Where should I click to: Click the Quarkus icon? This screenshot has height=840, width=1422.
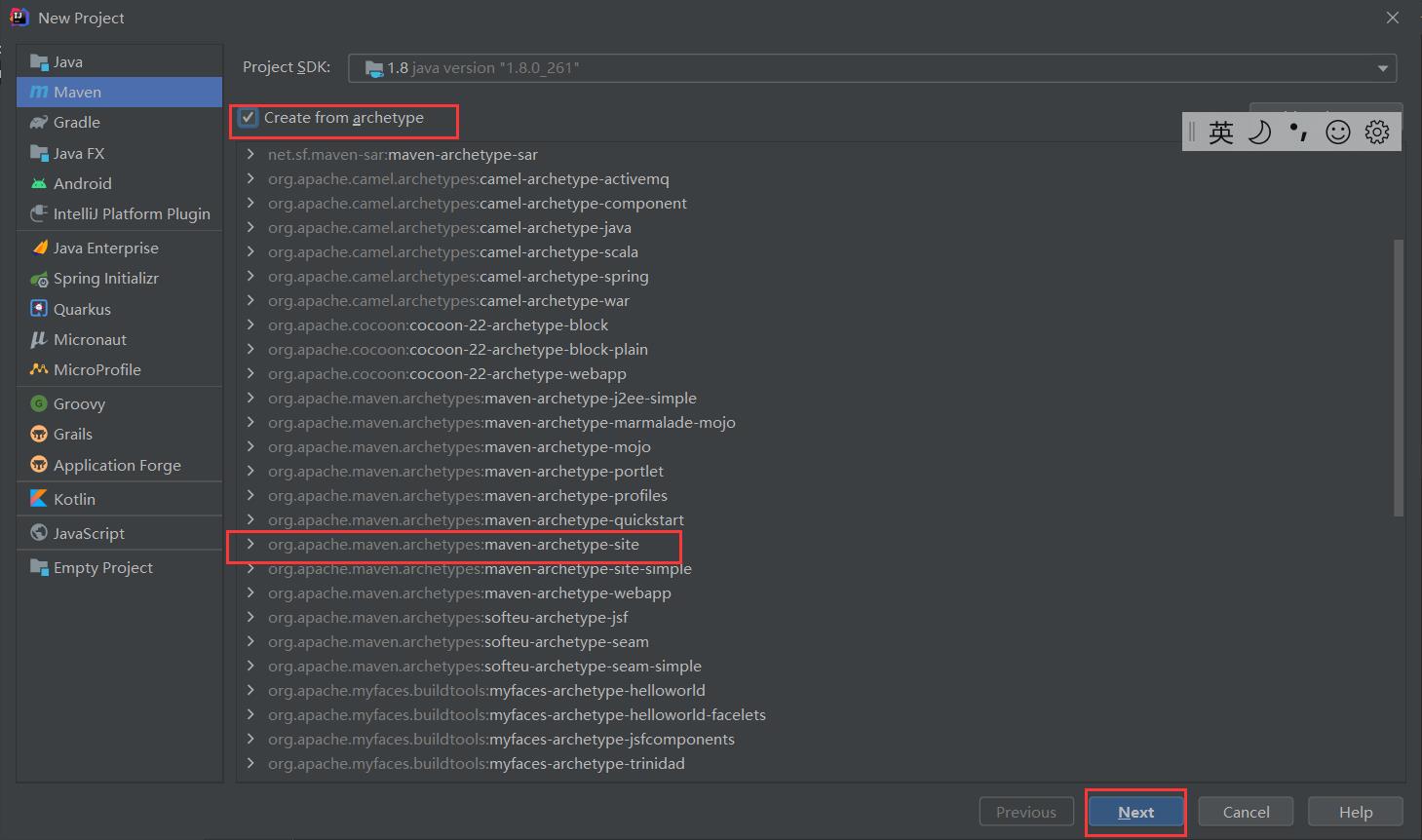click(x=39, y=309)
